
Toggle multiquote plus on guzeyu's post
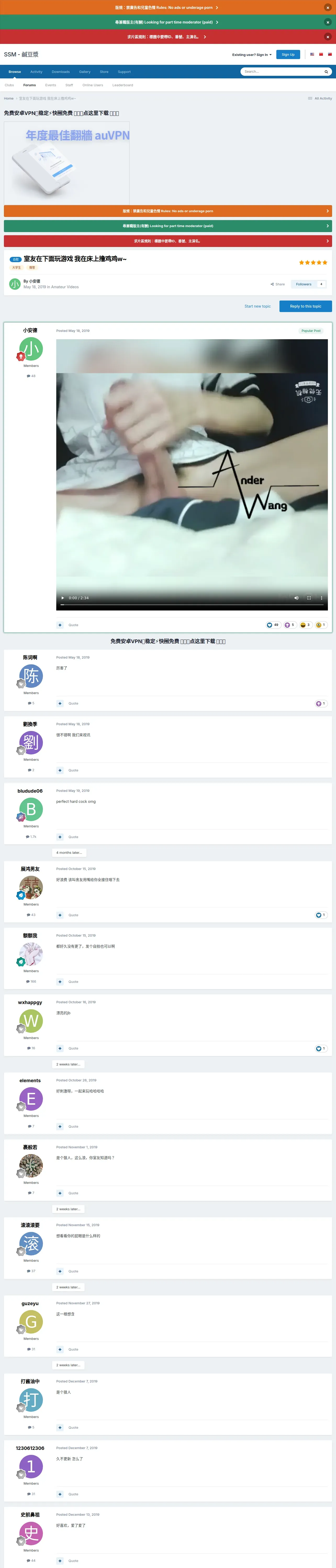(x=60, y=1350)
